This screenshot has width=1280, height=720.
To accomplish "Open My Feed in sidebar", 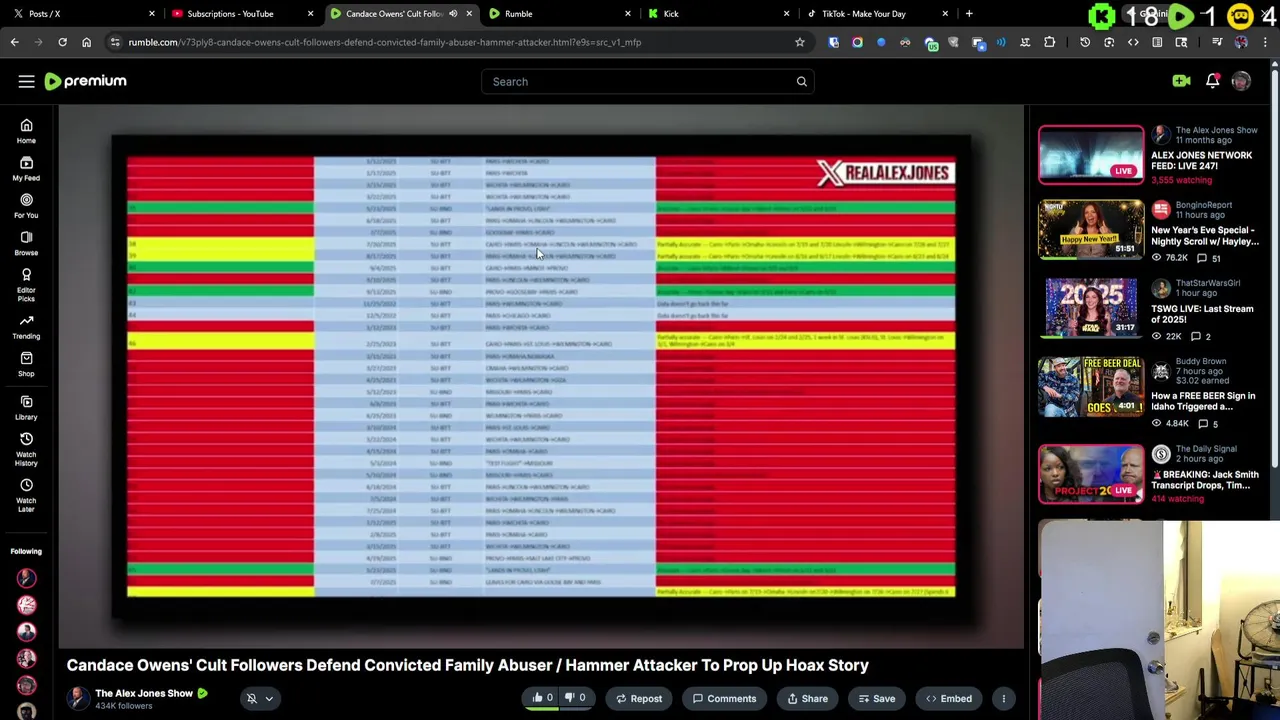I will coord(26,168).
